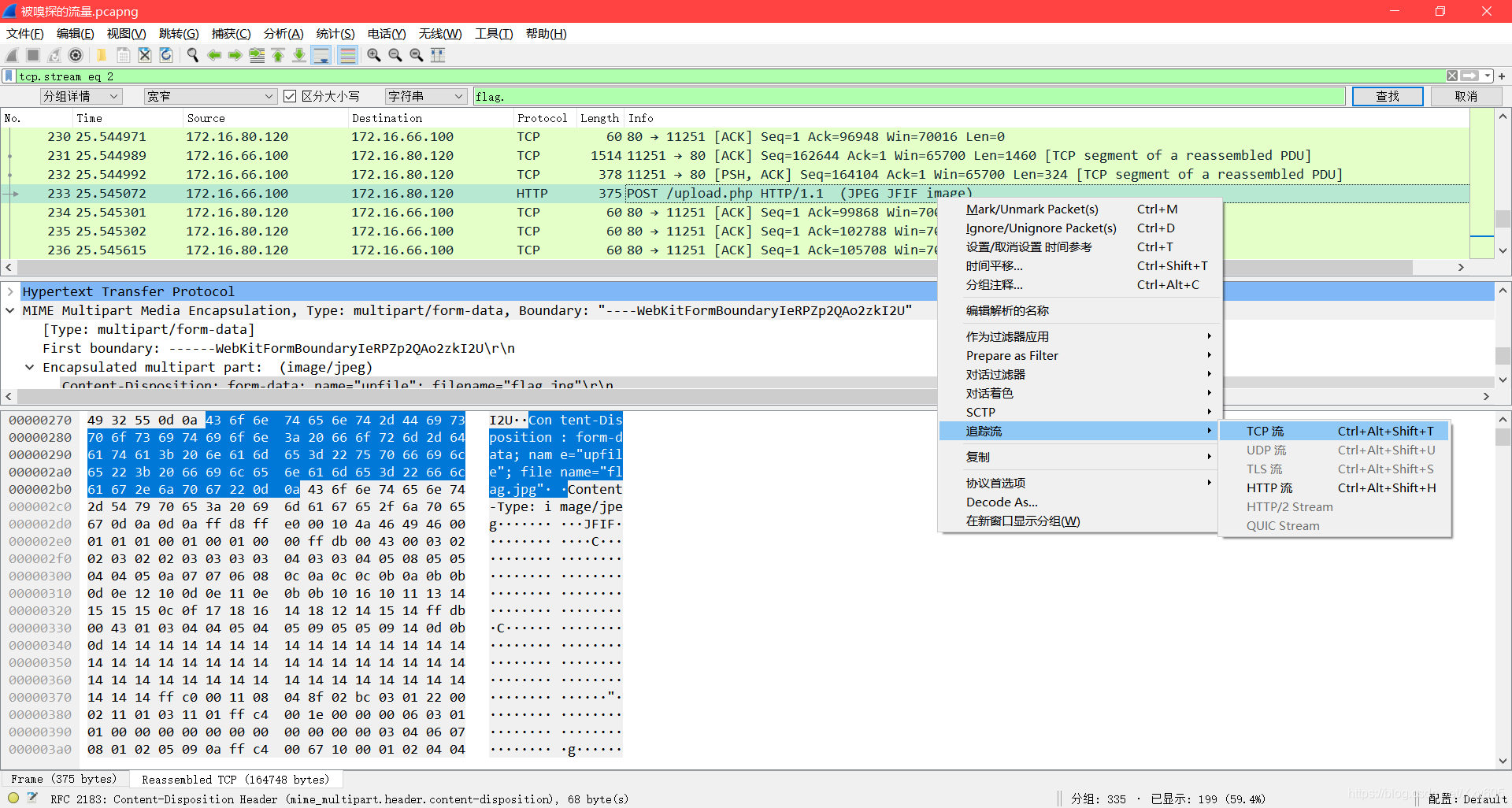
Task: Click the expert information status bar circle icon
Action: pos(13,798)
